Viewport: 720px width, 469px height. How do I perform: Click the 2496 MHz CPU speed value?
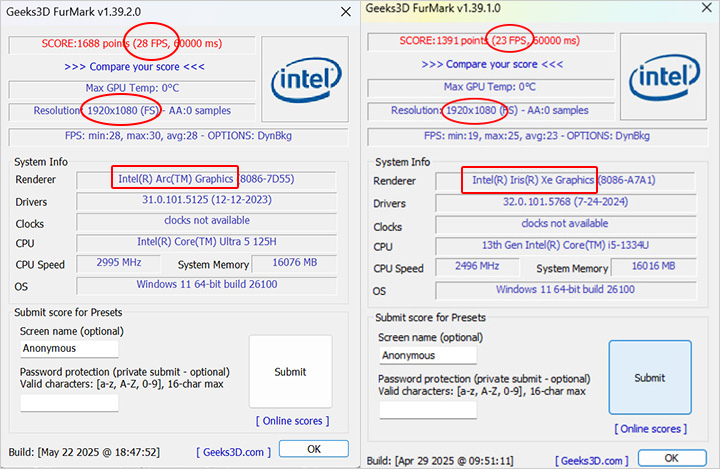[x=477, y=266]
